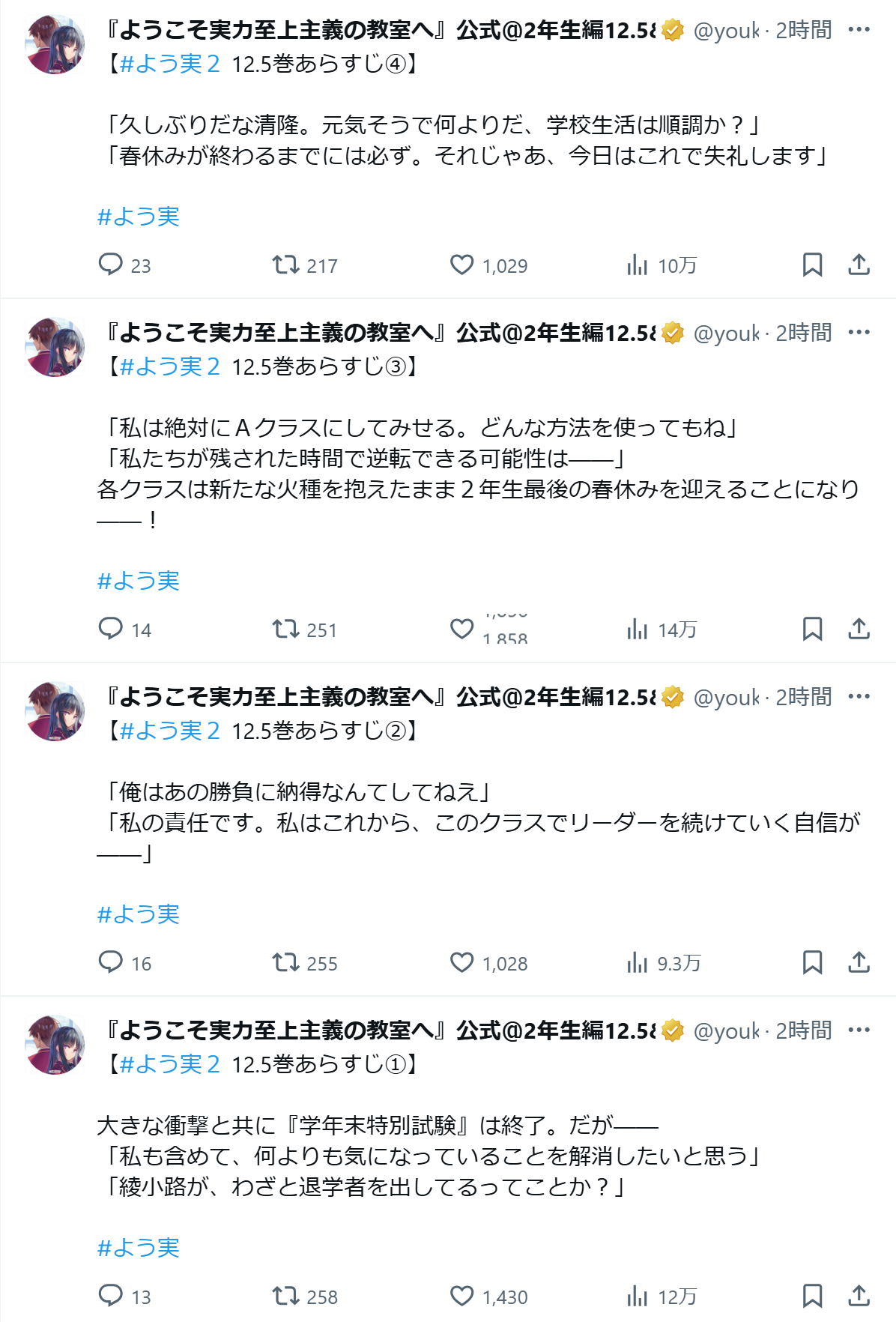Bookmark the あらすじ① post
896x1322 pixels.
tap(812, 1296)
